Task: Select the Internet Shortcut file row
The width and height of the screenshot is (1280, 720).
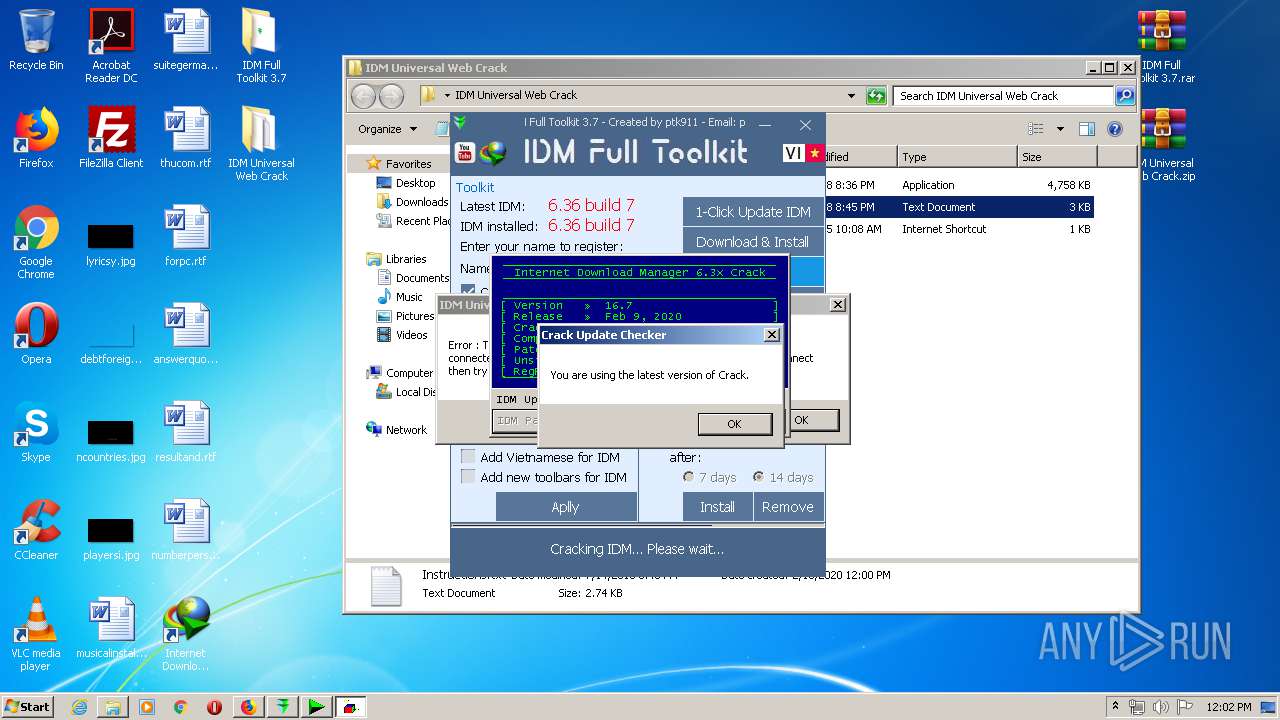Action: (960, 229)
